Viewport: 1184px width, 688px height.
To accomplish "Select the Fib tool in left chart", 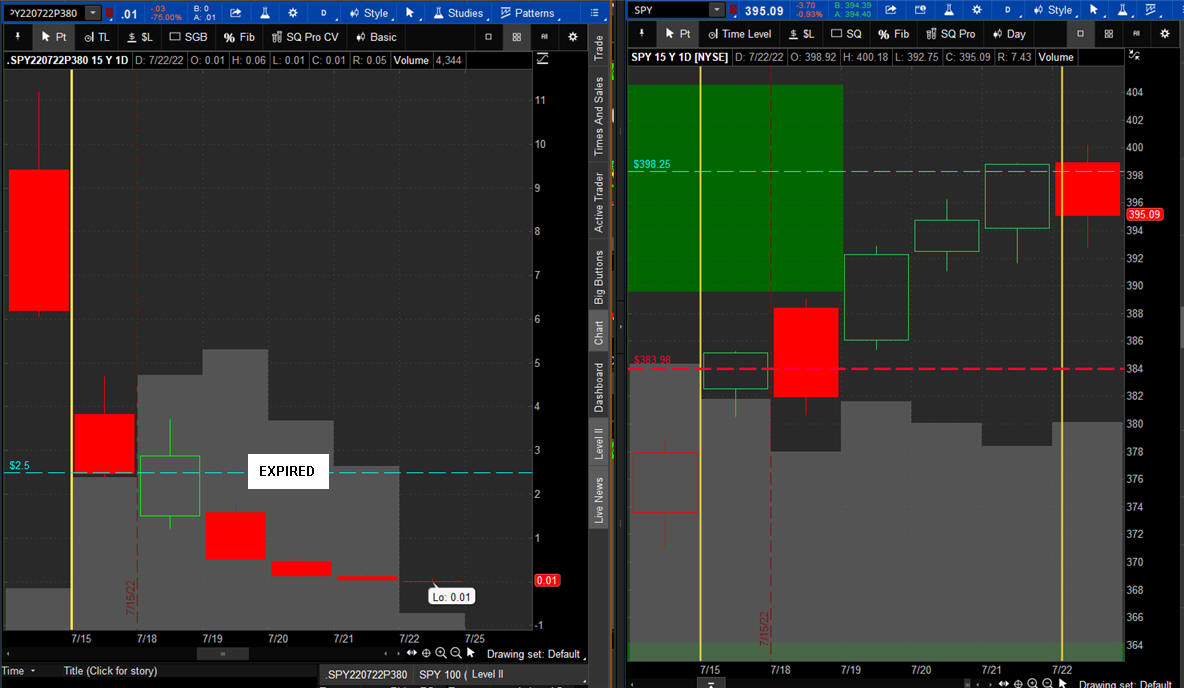I will (239, 36).
